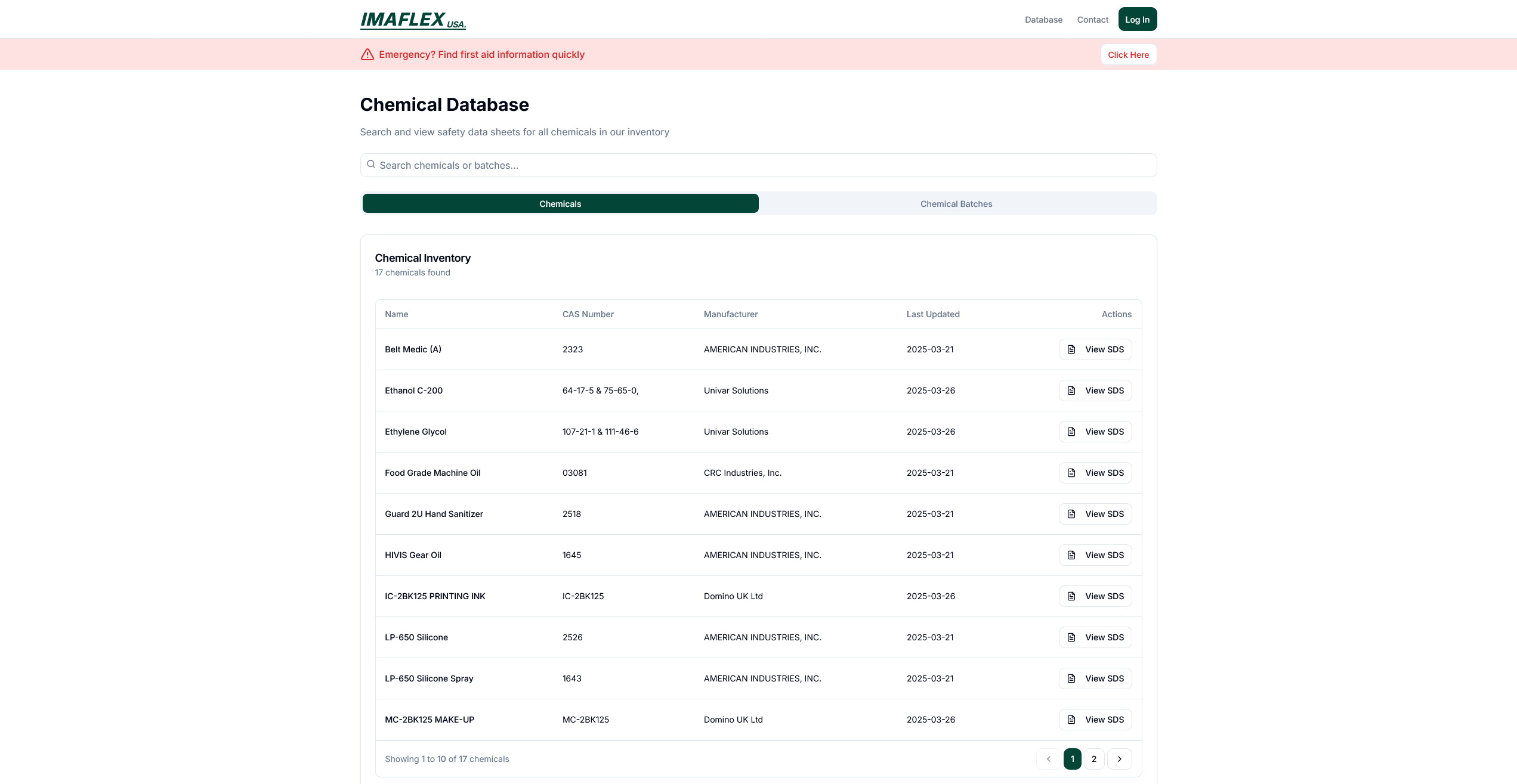Image resolution: width=1517 pixels, height=784 pixels.
Task: Click the Log In button
Action: (x=1137, y=19)
